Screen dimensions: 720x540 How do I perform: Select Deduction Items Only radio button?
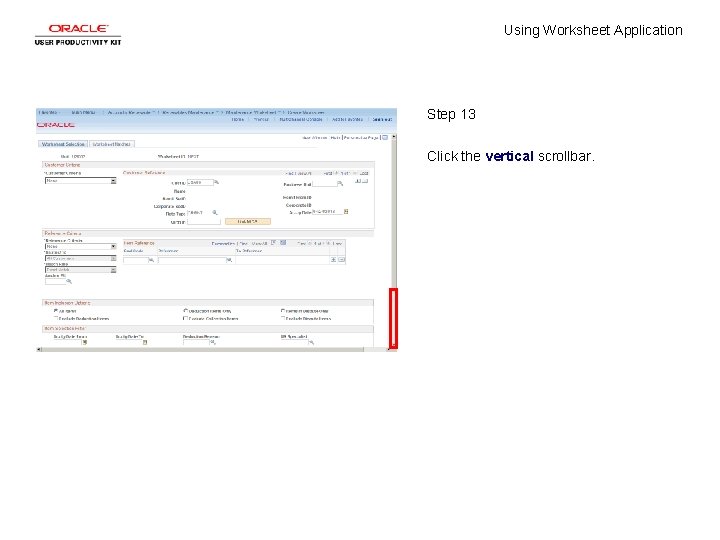click(186, 311)
